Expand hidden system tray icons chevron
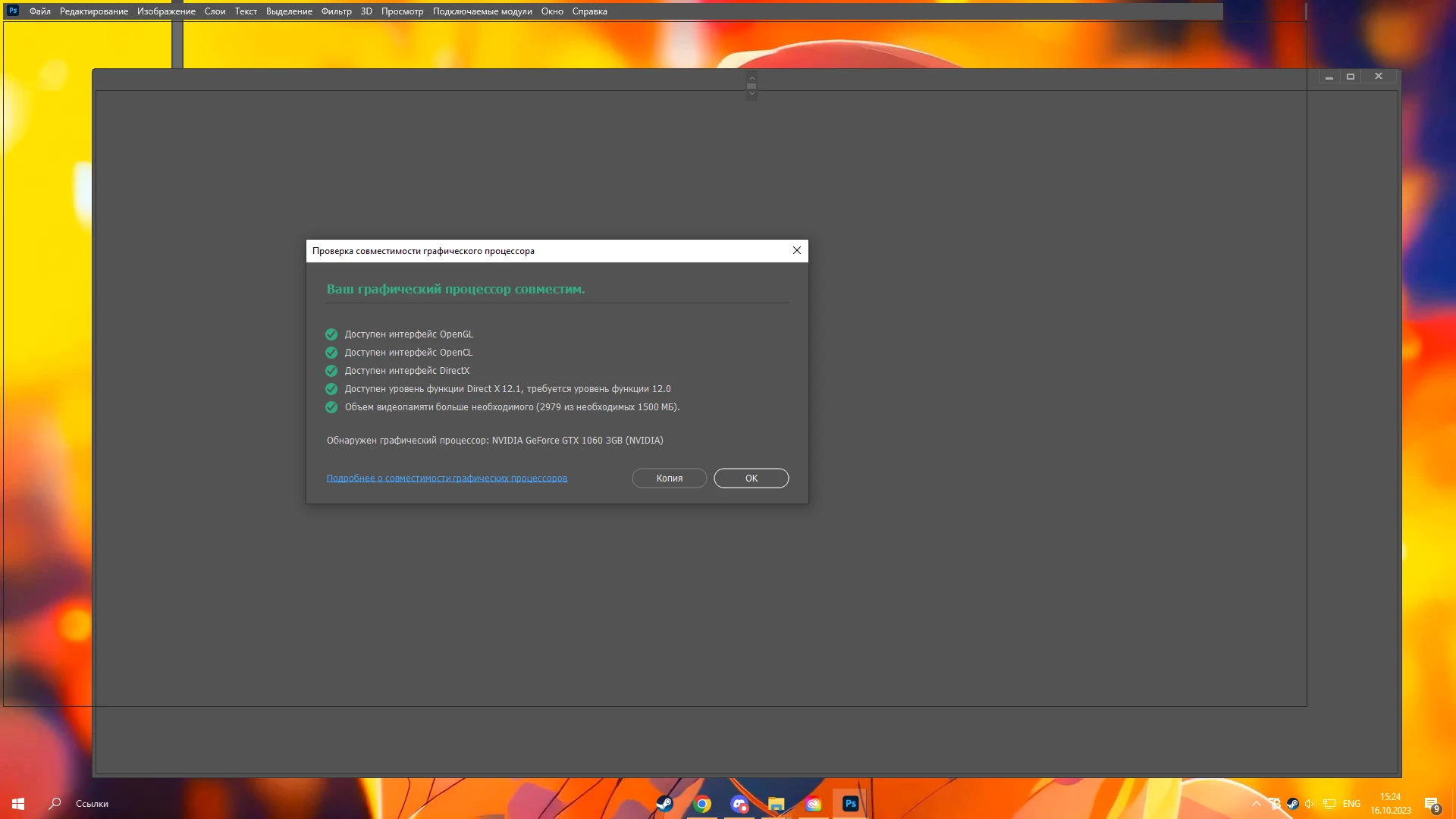 (x=1257, y=804)
